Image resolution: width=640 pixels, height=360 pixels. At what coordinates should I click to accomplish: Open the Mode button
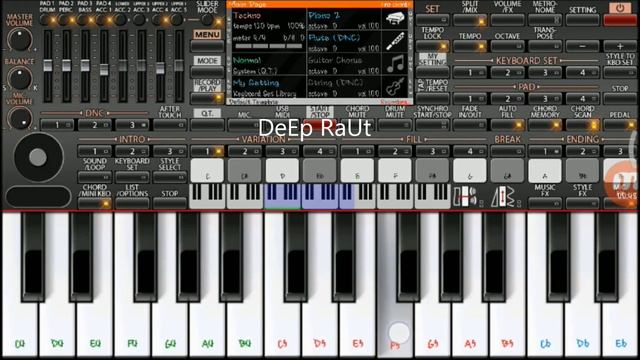click(207, 72)
